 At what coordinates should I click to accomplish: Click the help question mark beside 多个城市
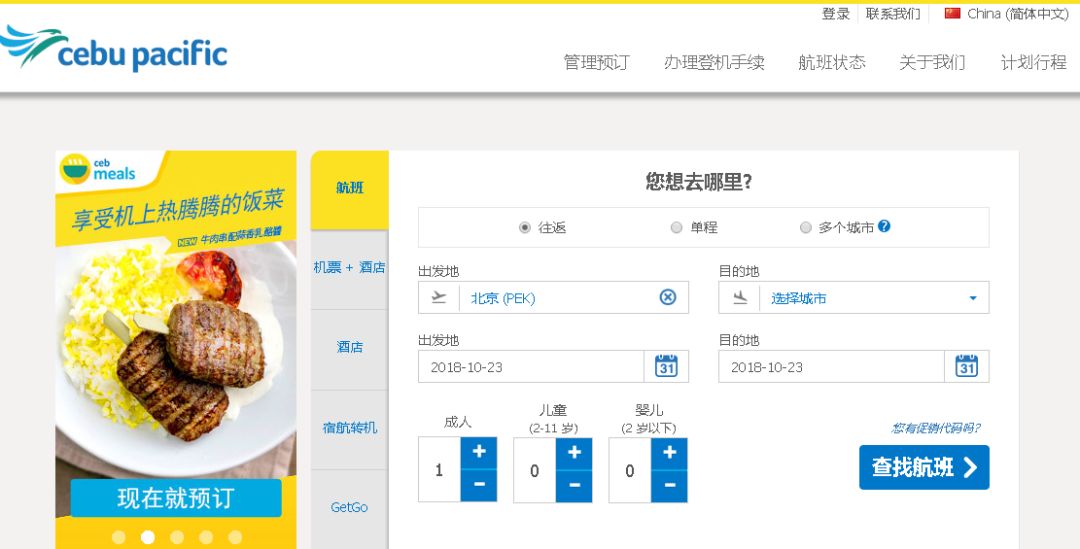click(x=884, y=226)
